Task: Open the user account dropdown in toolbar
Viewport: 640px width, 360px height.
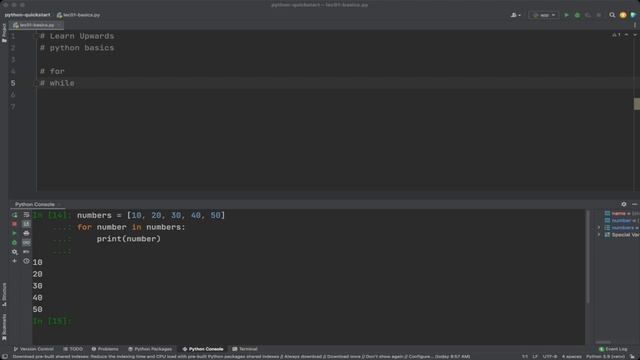Action: tap(516, 15)
